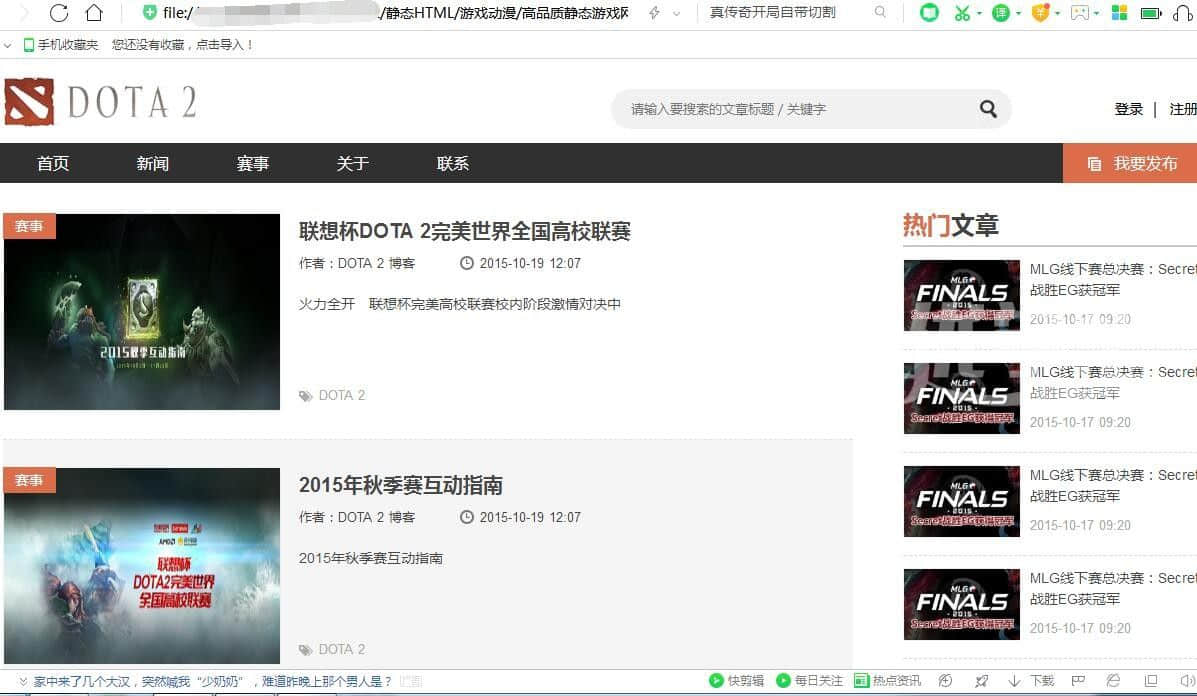Collapse the bookmarks bar chevron
The height and width of the screenshot is (696, 1197).
tap(8, 45)
